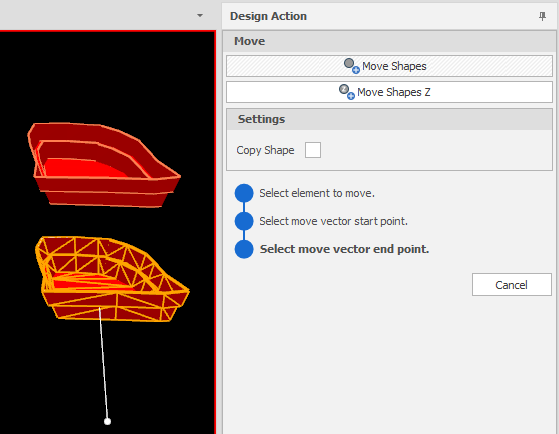
Task: Click the second blue step circle
Action: [x=244, y=221]
